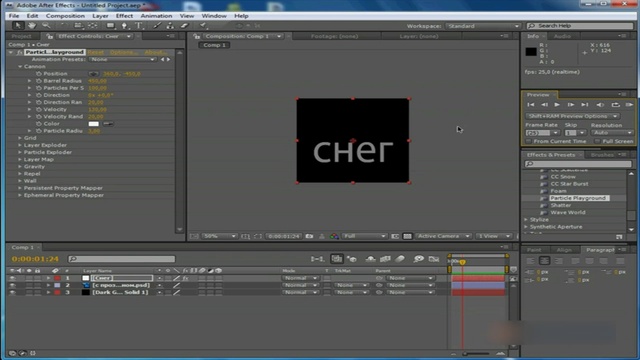This screenshot has height=360, width=640.
Task: Select the Pan Behind tool
Action: [x=93, y=26]
